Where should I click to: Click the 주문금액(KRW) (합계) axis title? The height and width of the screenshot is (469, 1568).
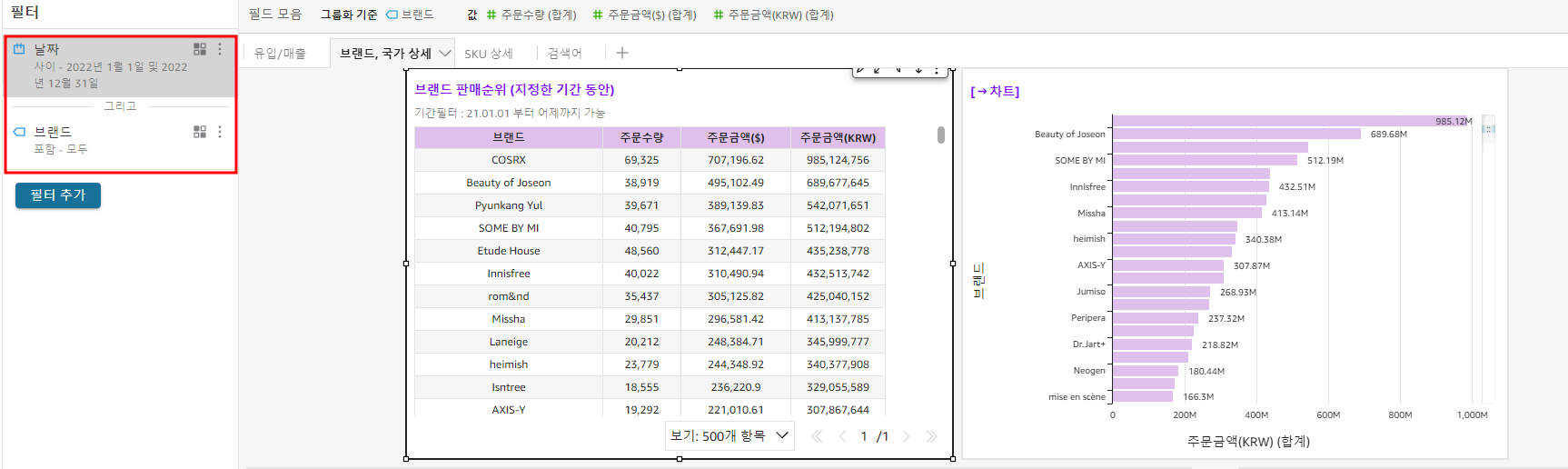pyautogui.click(x=1248, y=441)
